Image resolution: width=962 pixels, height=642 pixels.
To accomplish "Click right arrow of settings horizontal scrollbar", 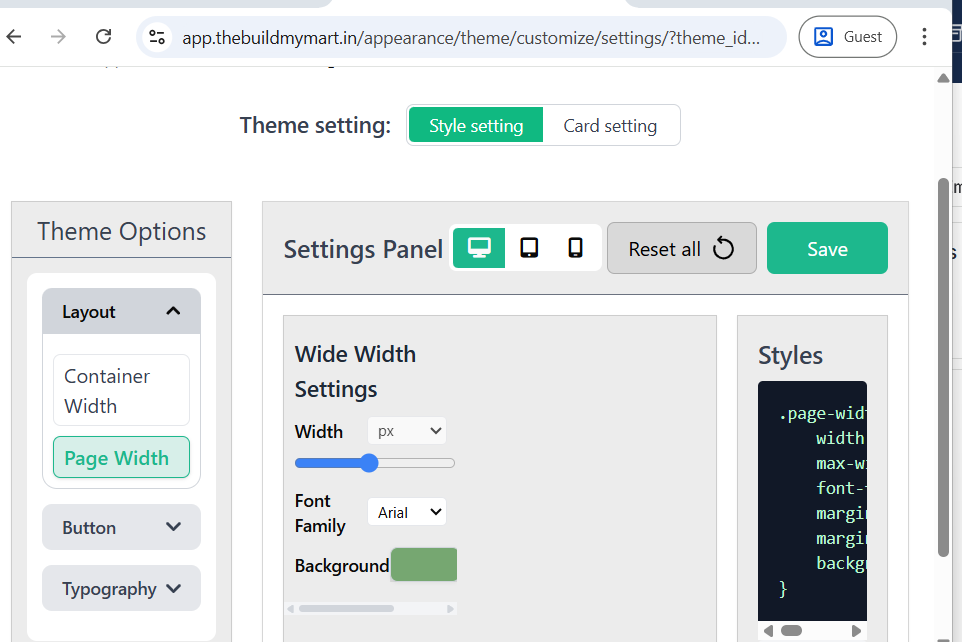I will click(x=450, y=609).
